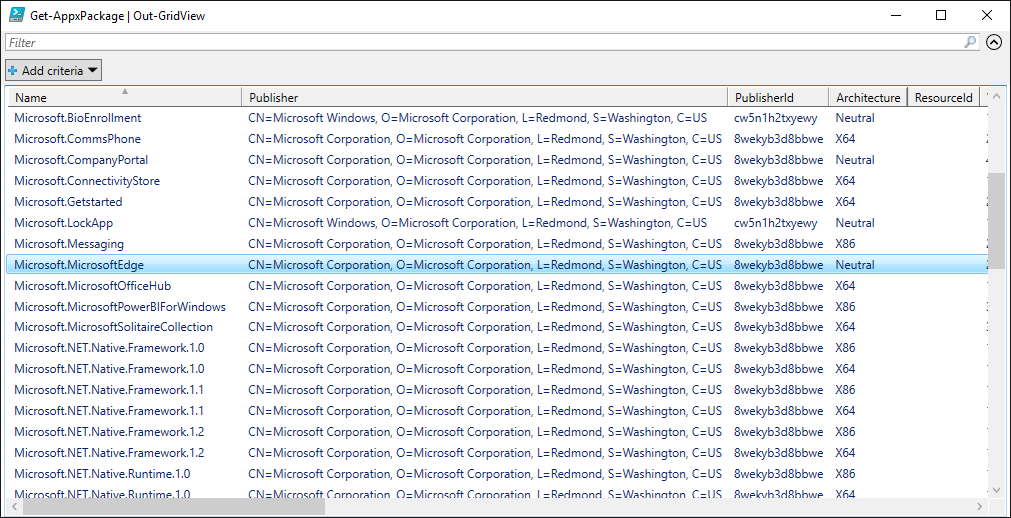Click the search magnifier icon in filter box
The image size is (1011, 518).
(x=970, y=42)
